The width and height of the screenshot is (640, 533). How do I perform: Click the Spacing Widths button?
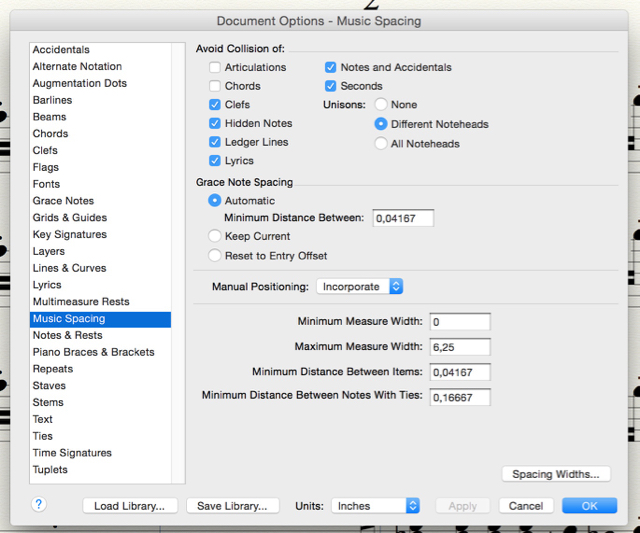pyautogui.click(x=555, y=474)
